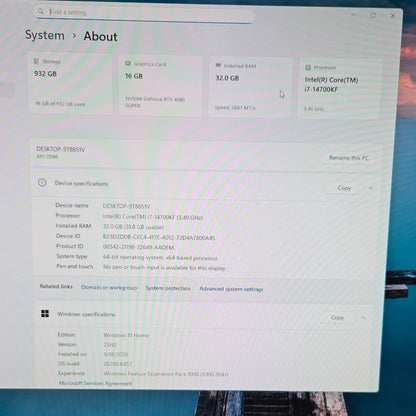Screen dimensions: 416x416
Task: Minimize the Settings window
Action: [354, 14]
